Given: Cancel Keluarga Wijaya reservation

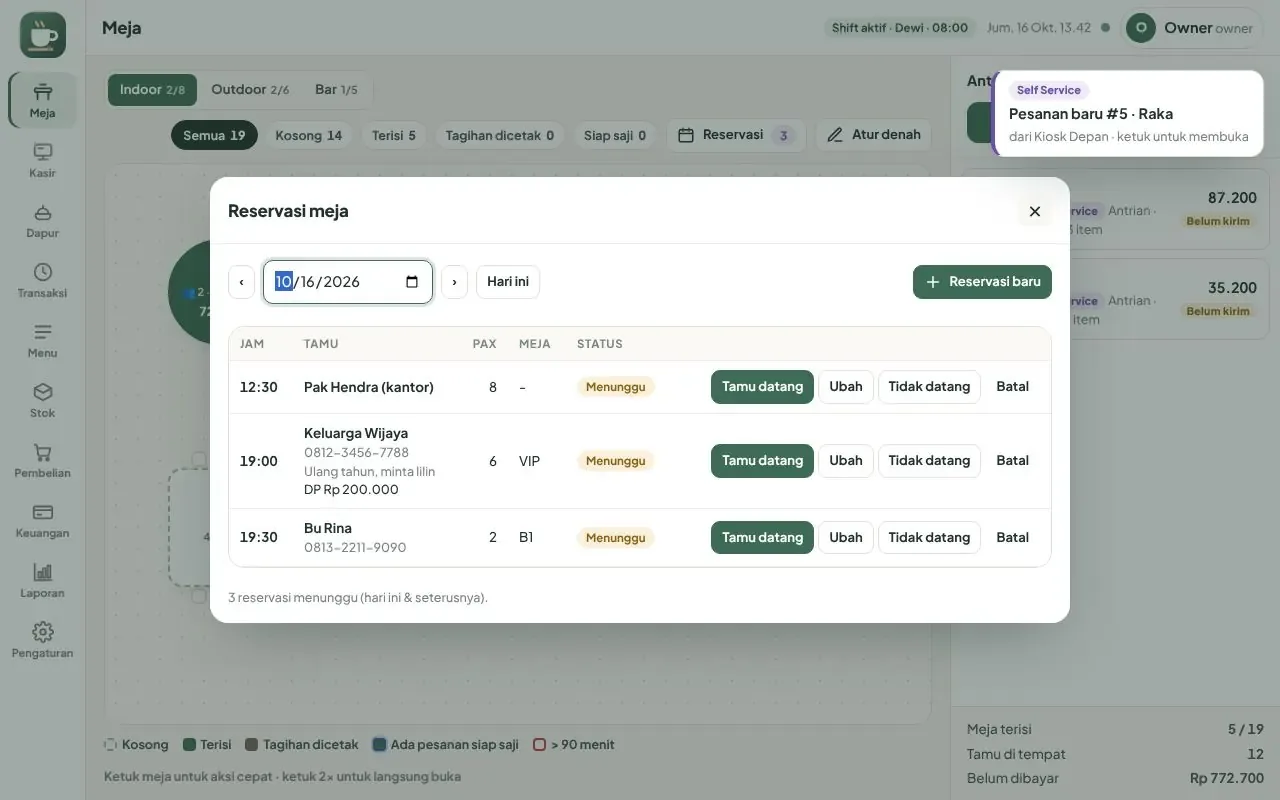Looking at the screenshot, I should pos(1012,461).
